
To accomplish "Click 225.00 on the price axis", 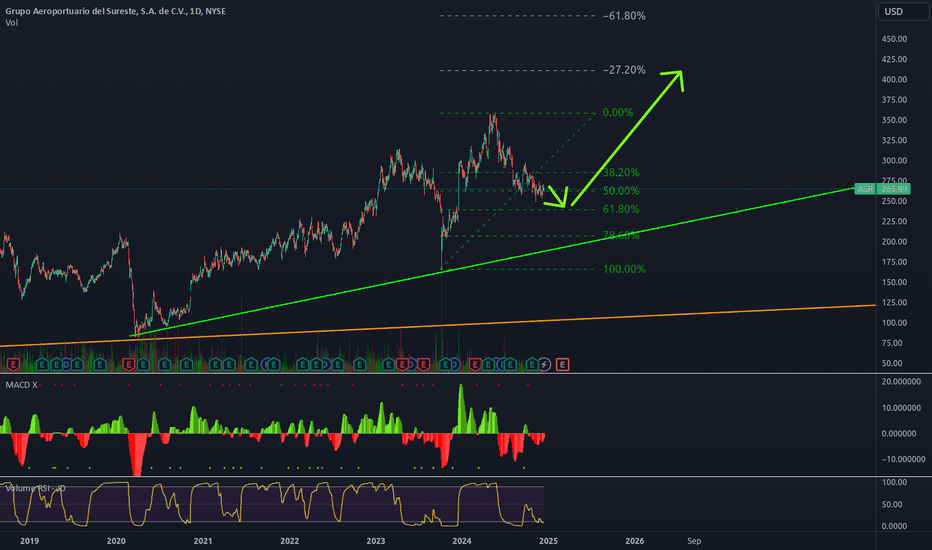I will (895, 222).
